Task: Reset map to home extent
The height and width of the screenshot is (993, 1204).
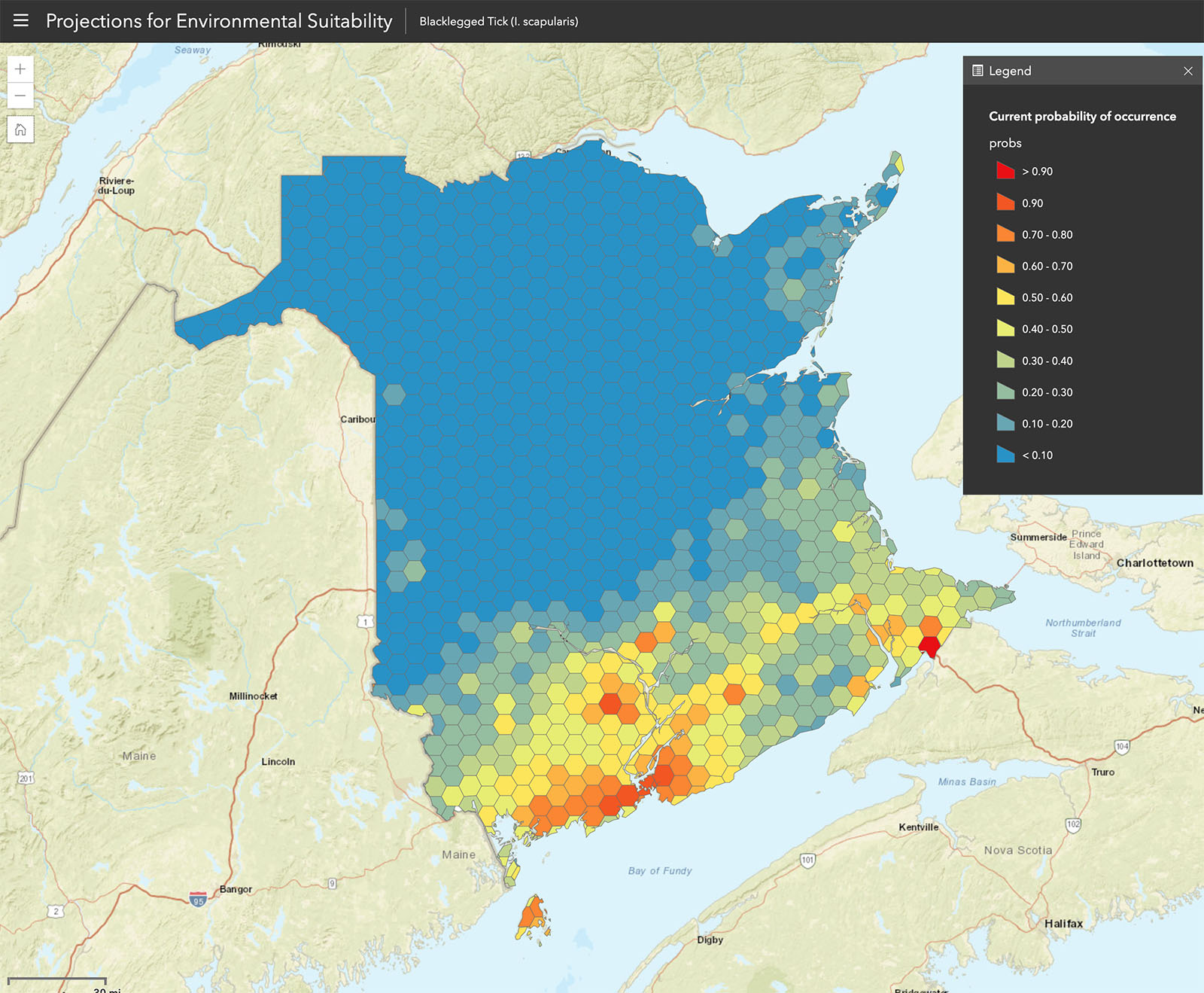Action: pyautogui.click(x=20, y=129)
